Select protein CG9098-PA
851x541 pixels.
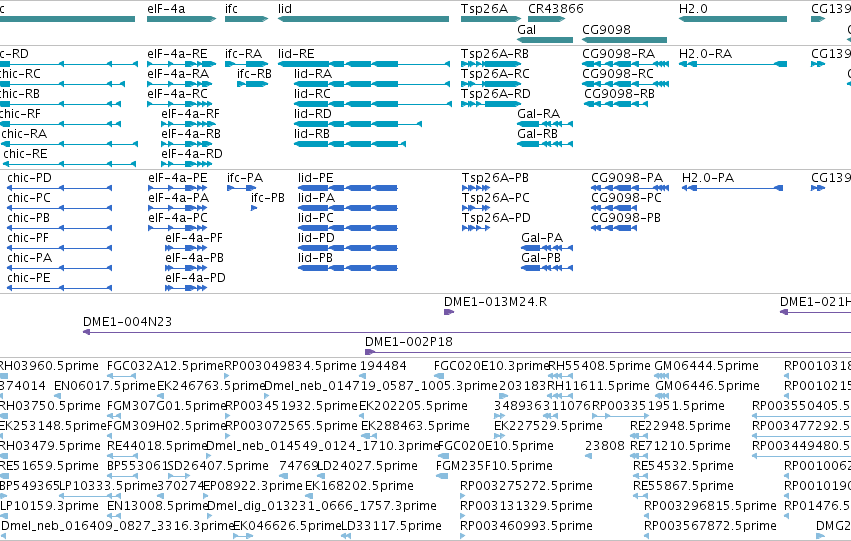coord(630,188)
